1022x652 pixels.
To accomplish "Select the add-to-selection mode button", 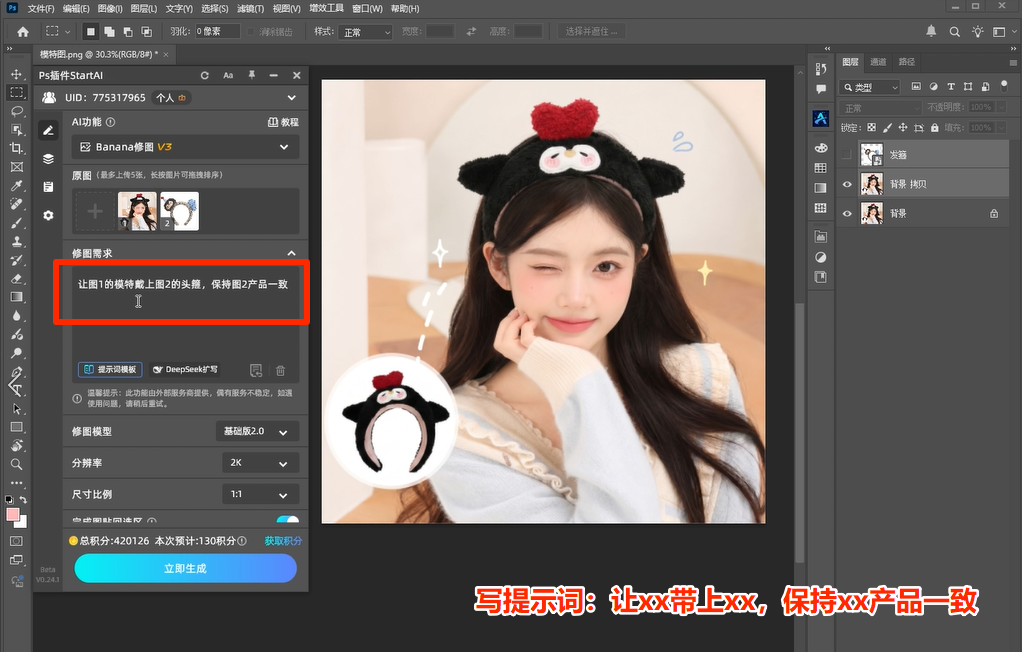I will tap(110, 31).
